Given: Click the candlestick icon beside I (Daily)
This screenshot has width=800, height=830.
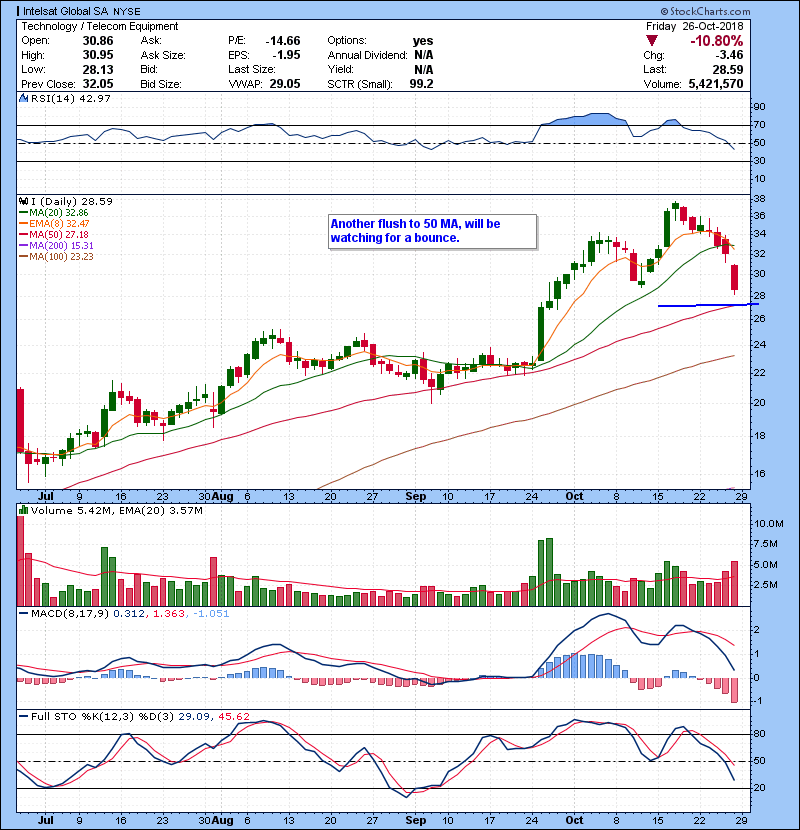Looking at the screenshot, I should (x=23, y=201).
